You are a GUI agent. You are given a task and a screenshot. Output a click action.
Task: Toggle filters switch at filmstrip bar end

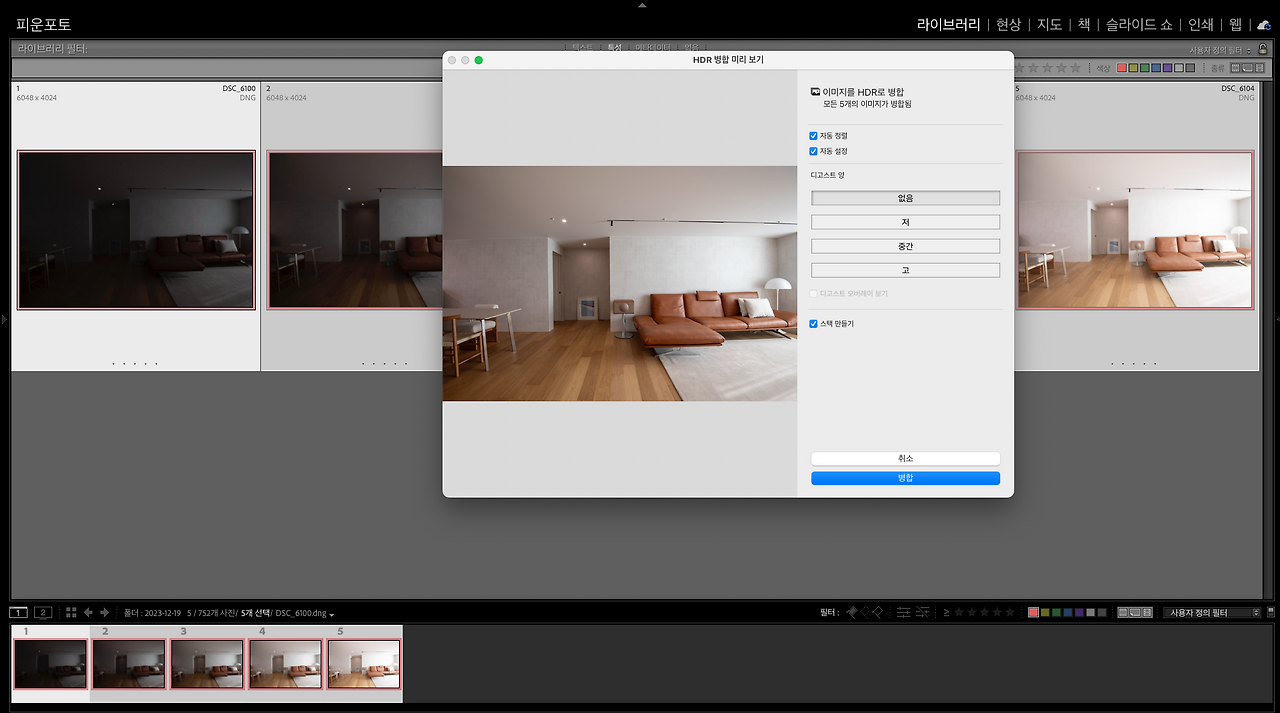click(1270, 612)
